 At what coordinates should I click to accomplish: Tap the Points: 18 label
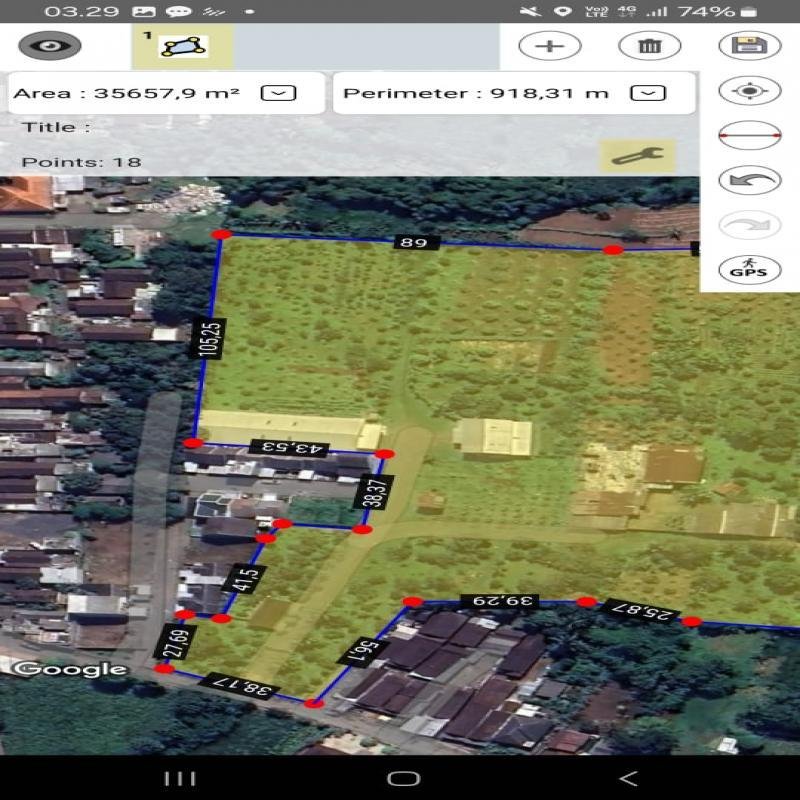[x=81, y=162]
